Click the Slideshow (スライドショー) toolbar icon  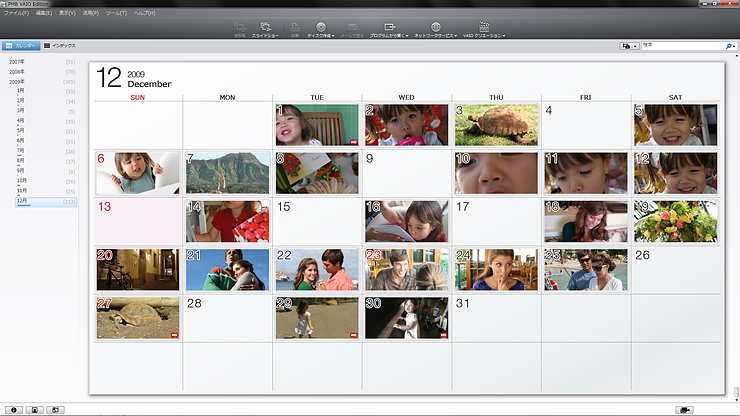(266, 29)
